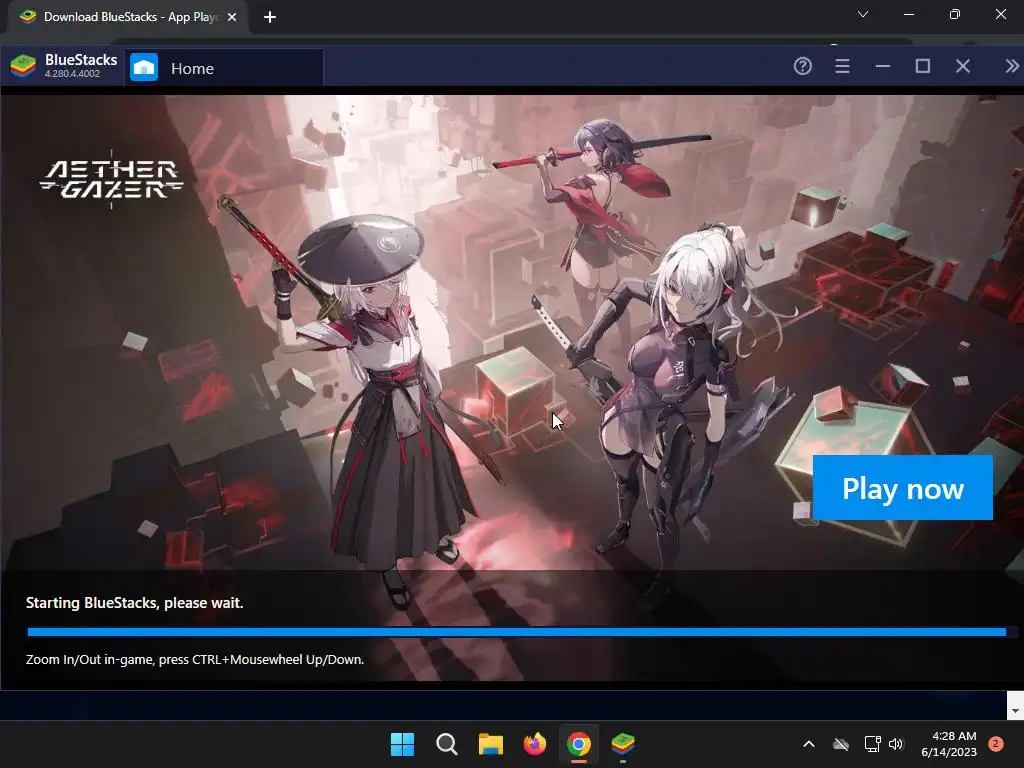Click the Aether Gazer logo
The width and height of the screenshot is (1024, 768).
112,179
